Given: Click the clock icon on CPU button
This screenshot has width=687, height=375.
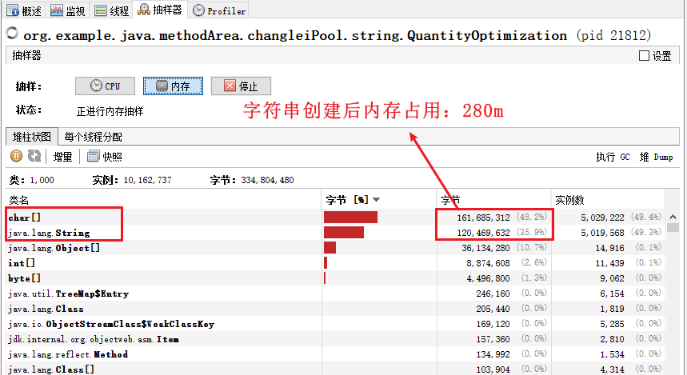Looking at the screenshot, I should coord(96,85).
